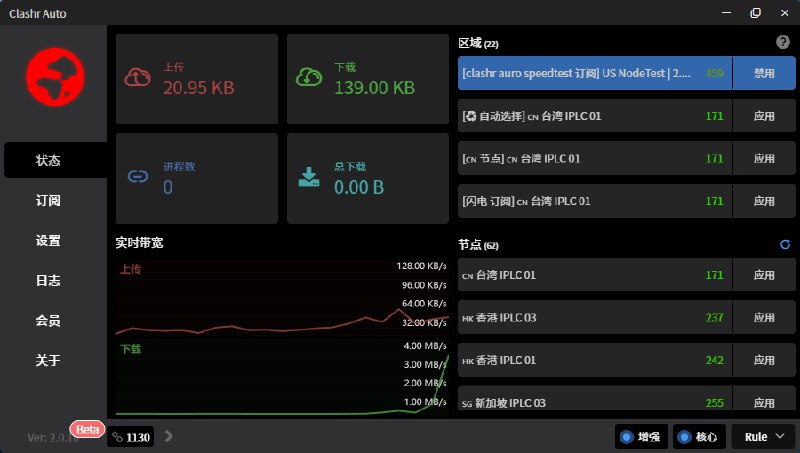Screen dimensions: 800x453
Task: Click the port 1130 link badge
Action: [131, 437]
